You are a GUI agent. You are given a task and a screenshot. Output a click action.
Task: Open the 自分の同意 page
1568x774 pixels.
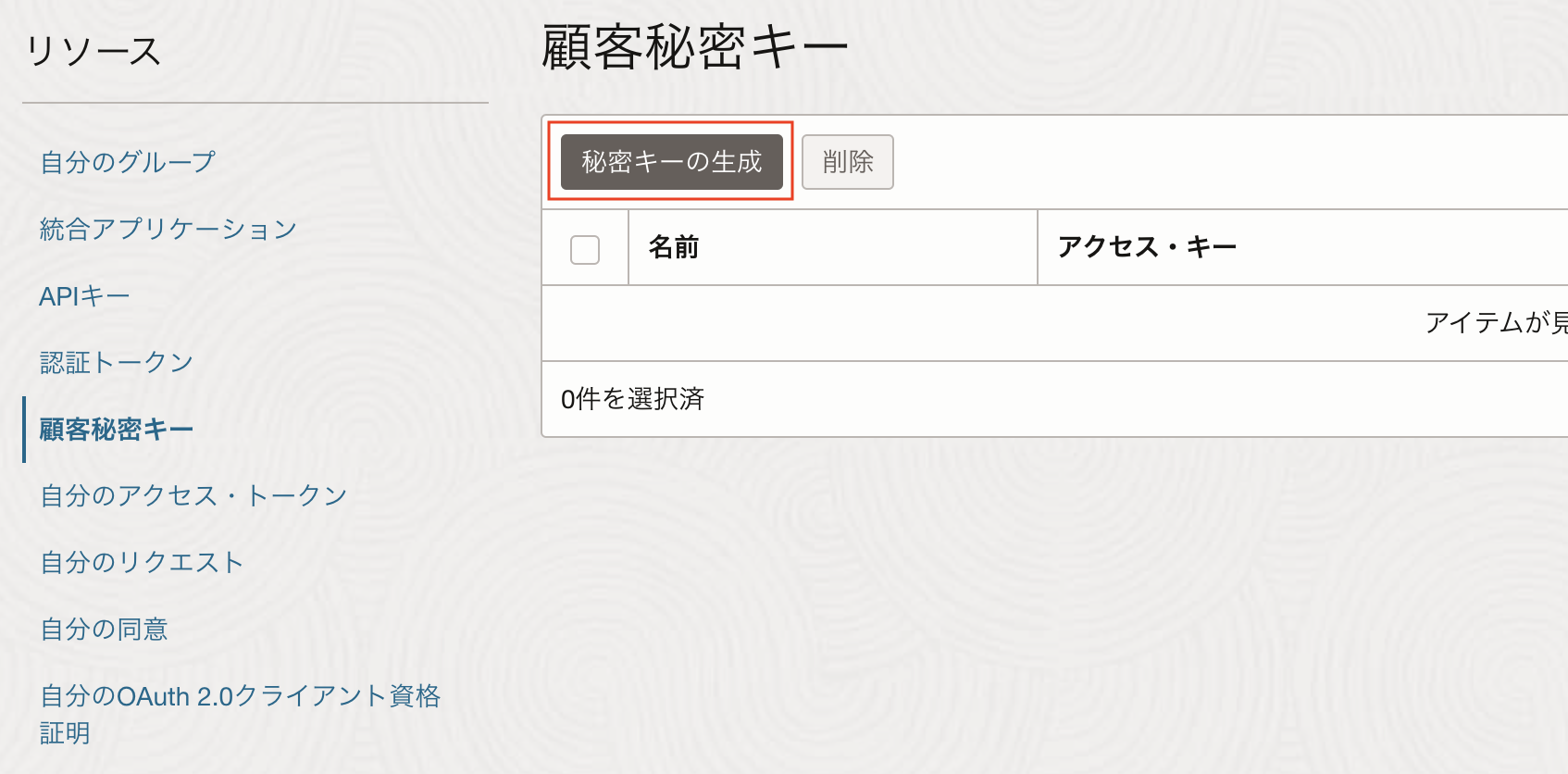[x=104, y=629]
